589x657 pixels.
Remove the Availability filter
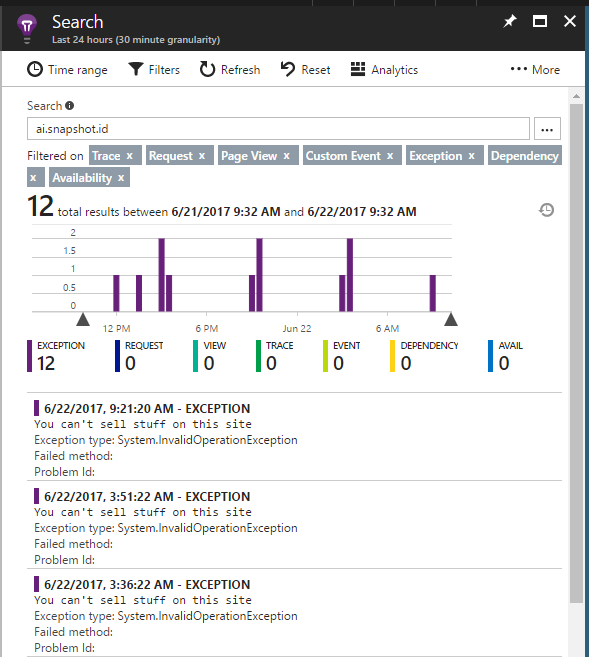click(x=121, y=178)
